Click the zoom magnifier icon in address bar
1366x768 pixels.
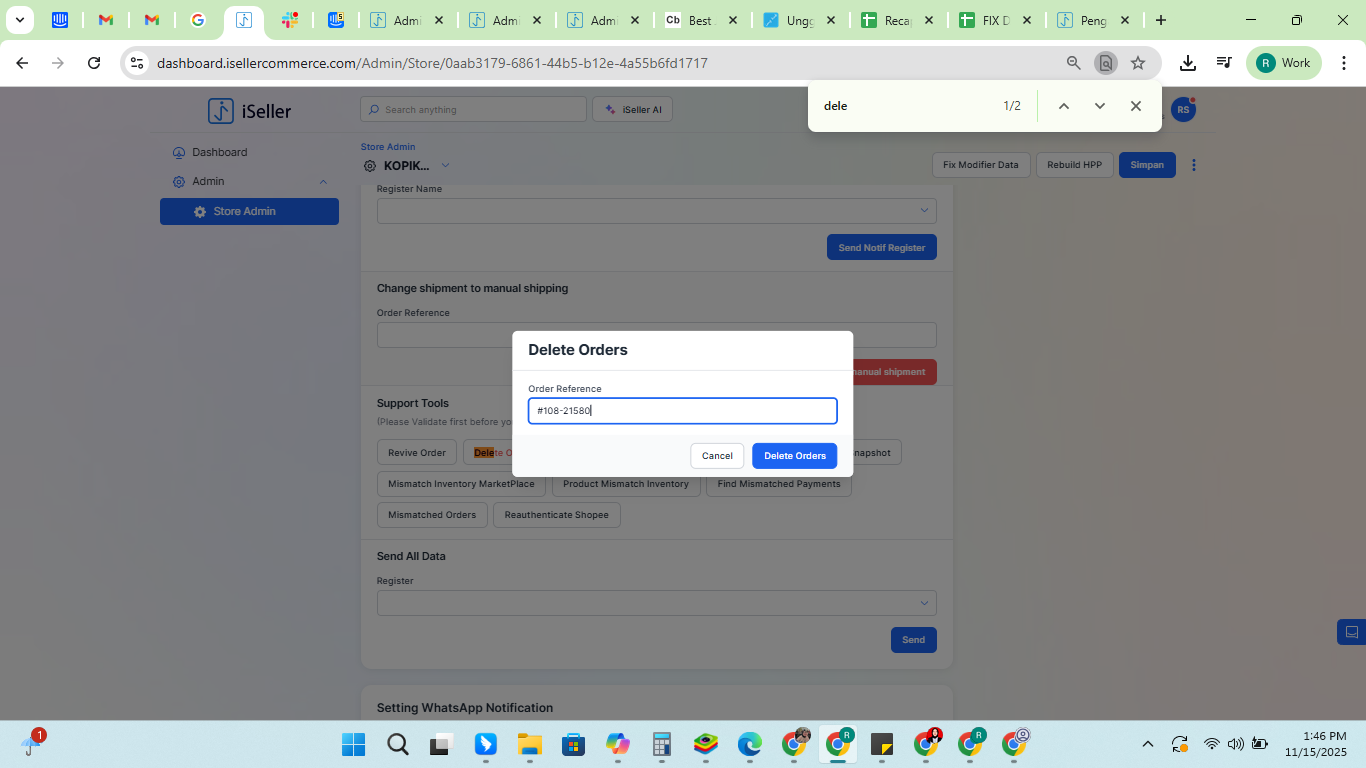point(1073,63)
